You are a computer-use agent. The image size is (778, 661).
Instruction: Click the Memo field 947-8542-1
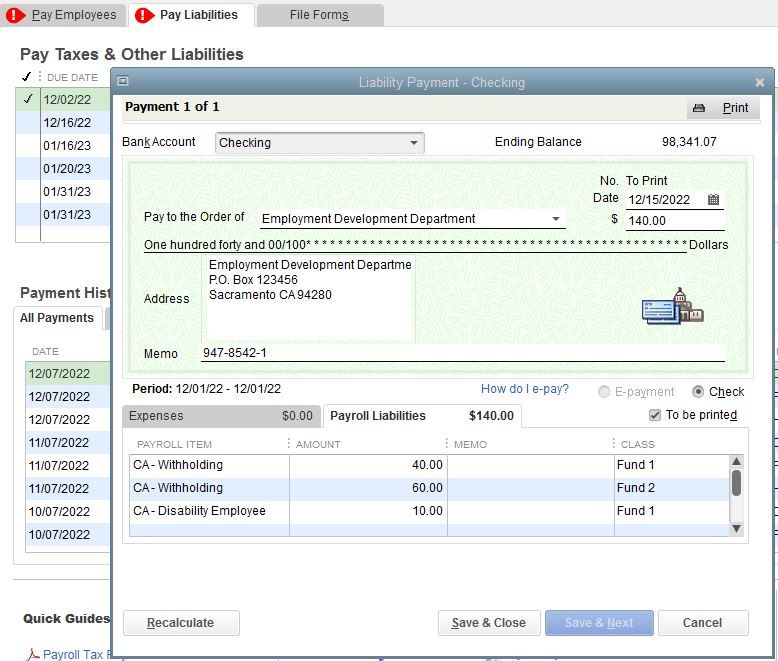[462, 353]
